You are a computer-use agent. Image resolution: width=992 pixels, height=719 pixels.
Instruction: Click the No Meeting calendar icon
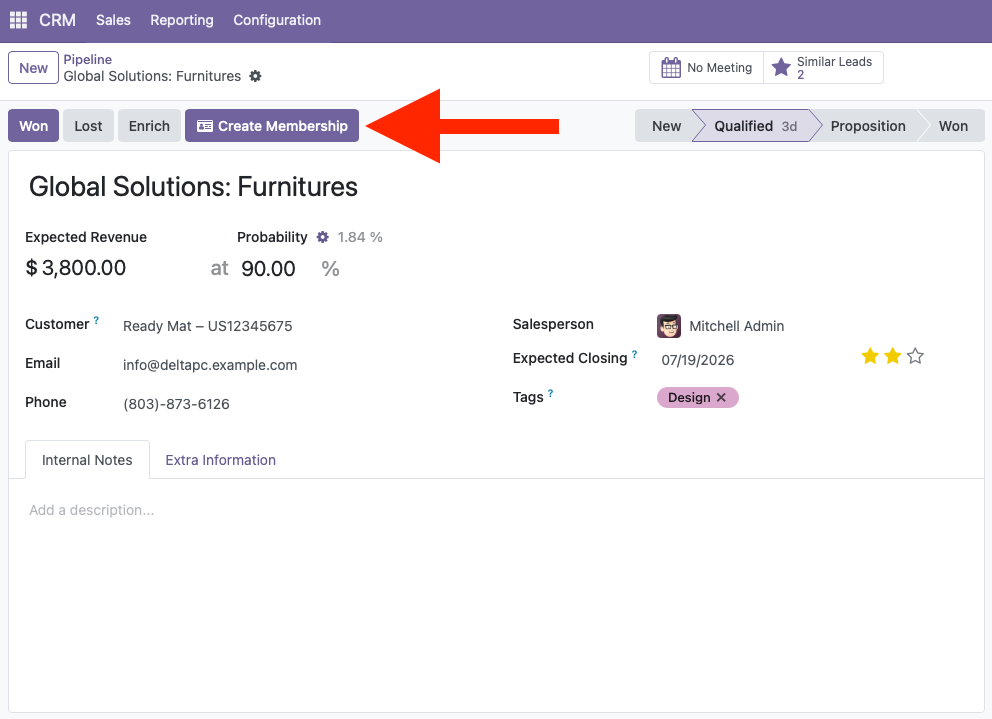point(671,67)
